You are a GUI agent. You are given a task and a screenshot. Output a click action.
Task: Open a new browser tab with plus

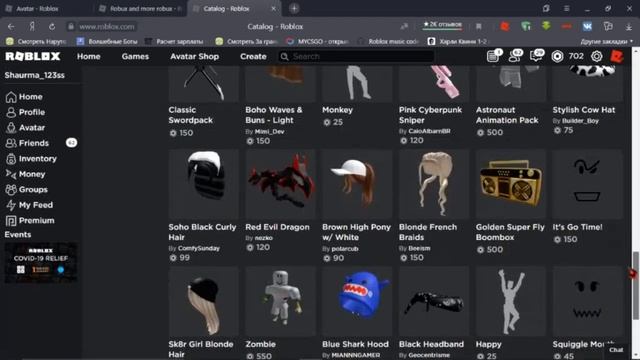coord(294,8)
